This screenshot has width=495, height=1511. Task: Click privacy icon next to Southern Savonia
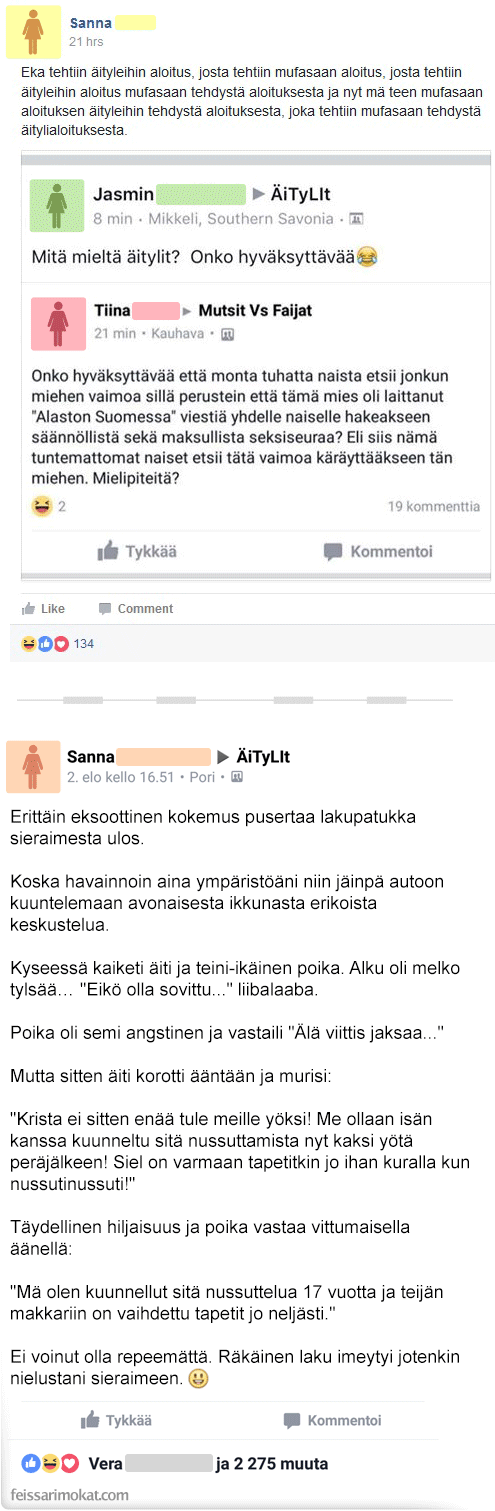[x=355, y=219]
